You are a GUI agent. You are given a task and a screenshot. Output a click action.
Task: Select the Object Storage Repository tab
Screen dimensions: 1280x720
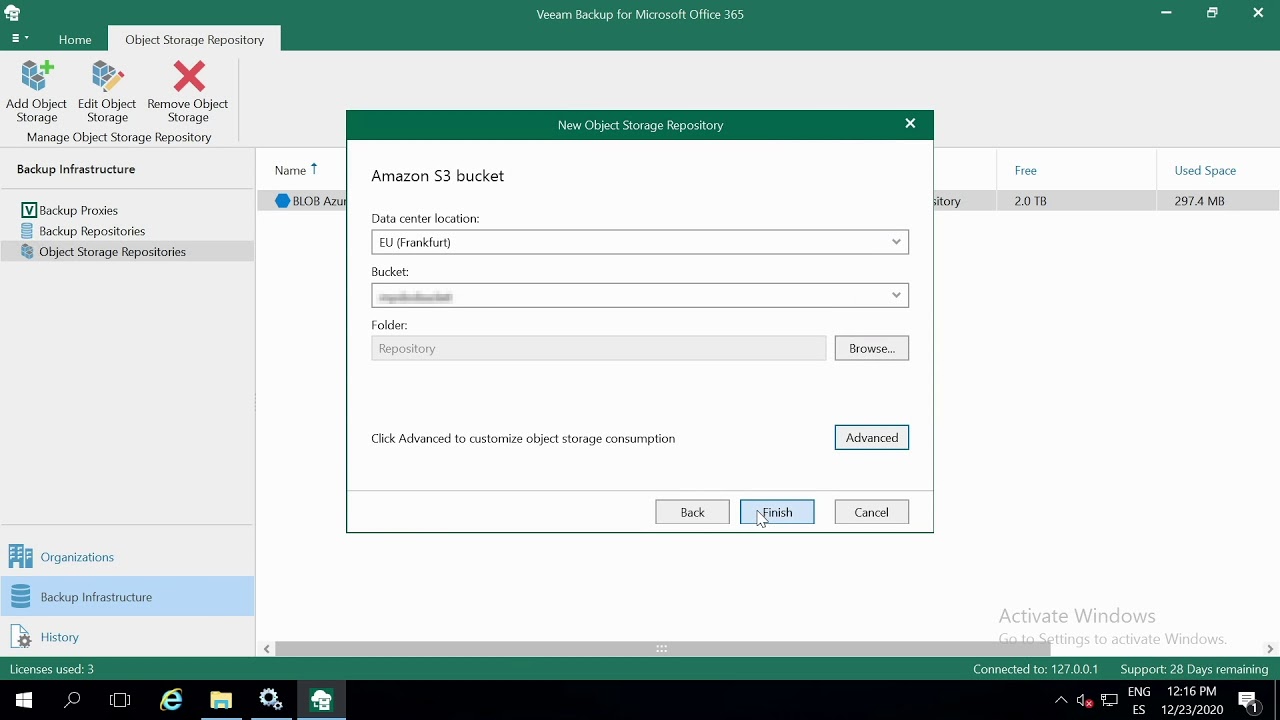(194, 40)
